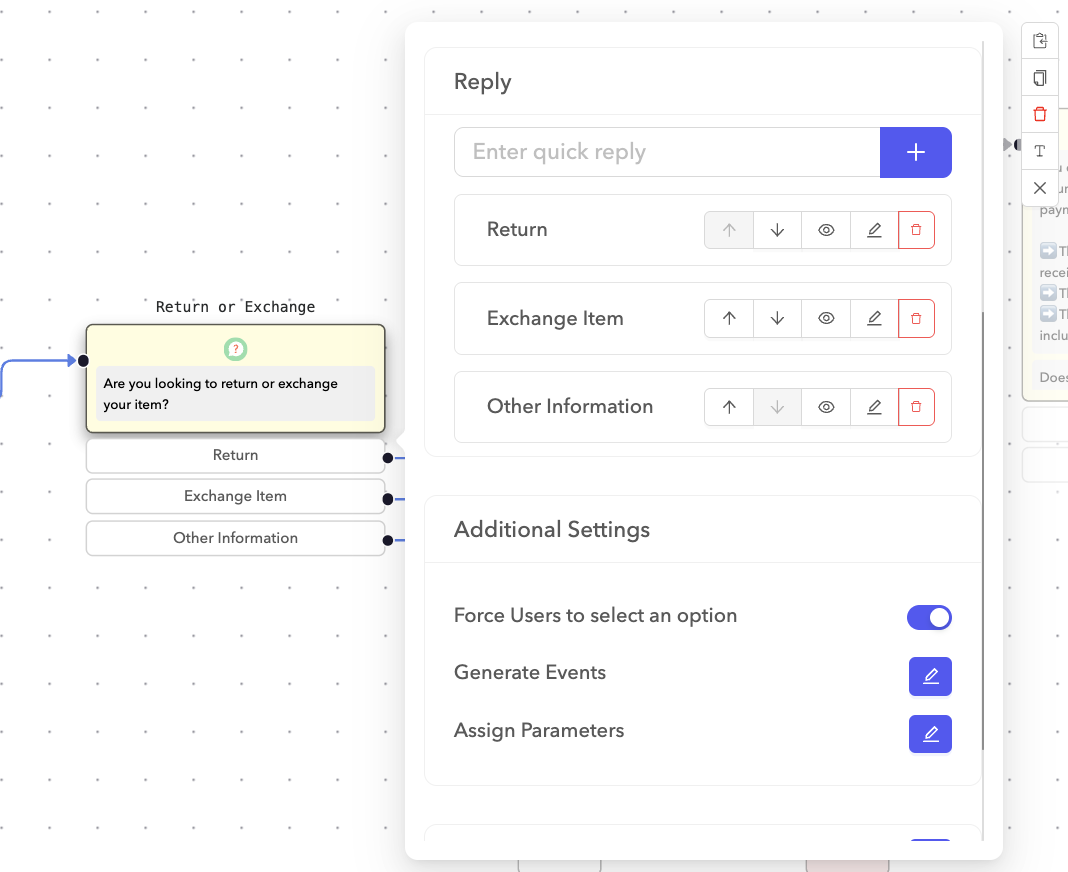Click the text T icon in toolbar
The width and height of the screenshot is (1068, 872).
pyautogui.click(x=1040, y=151)
